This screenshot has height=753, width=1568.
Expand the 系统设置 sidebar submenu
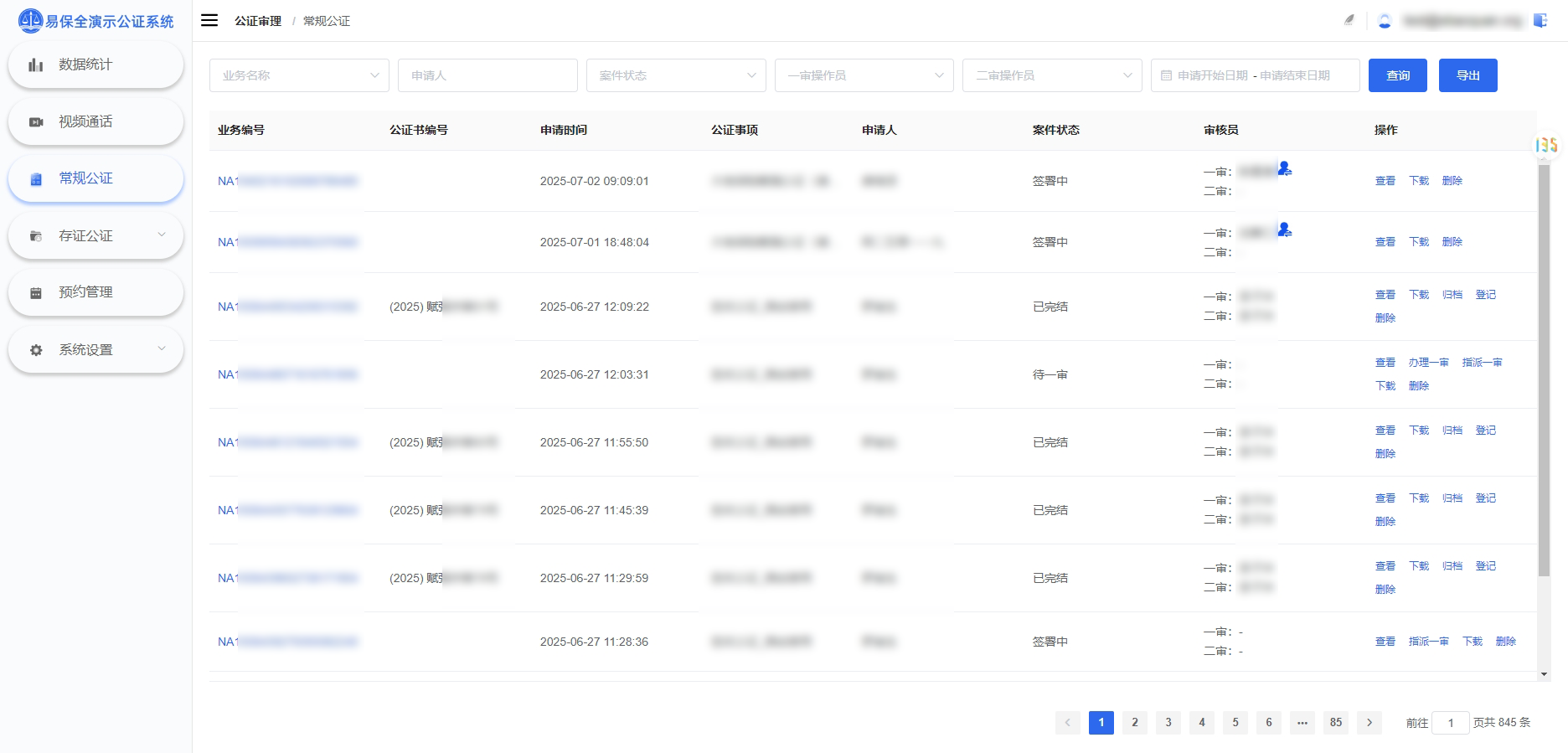(95, 350)
